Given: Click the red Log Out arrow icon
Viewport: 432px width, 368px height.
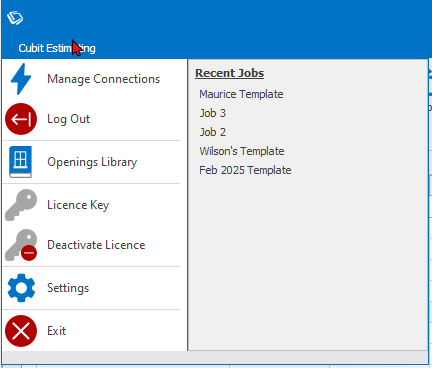Looking at the screenshot, I should coord(21,119).
